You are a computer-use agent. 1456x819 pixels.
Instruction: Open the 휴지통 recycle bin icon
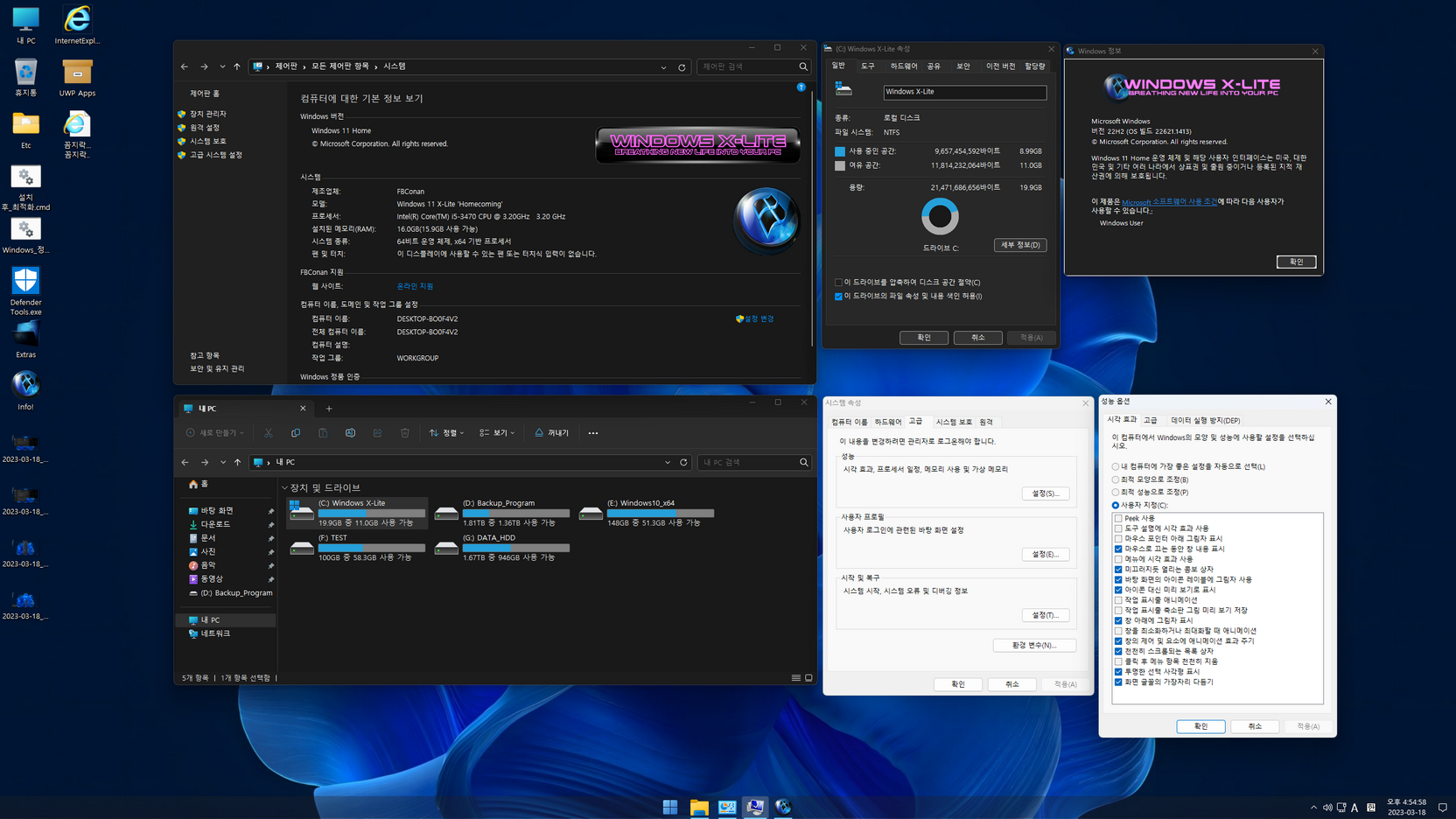tap(25, 77)
